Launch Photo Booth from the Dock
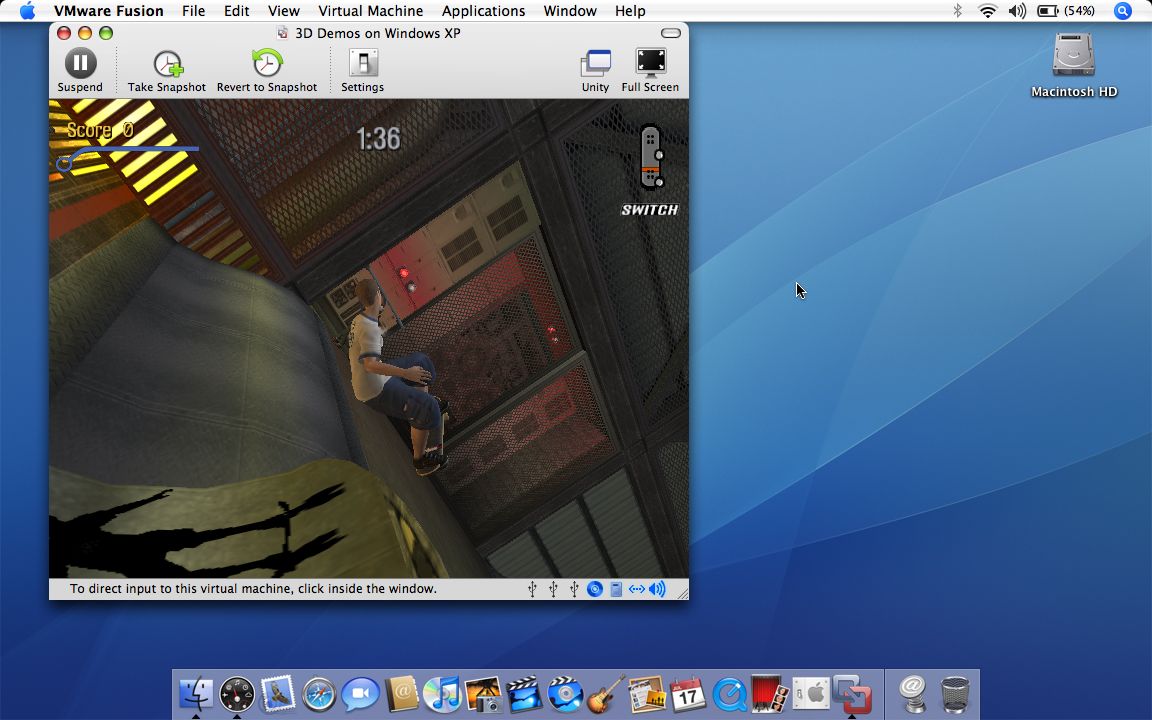Screen dimensions: 1152x720 pyautogui.click(x=769, y=694)
